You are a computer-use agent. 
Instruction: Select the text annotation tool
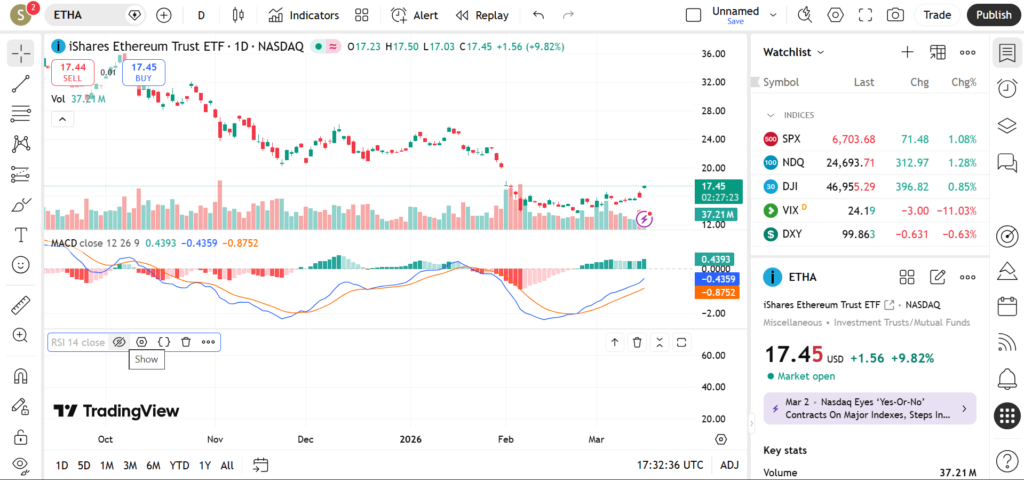point(21,235)
